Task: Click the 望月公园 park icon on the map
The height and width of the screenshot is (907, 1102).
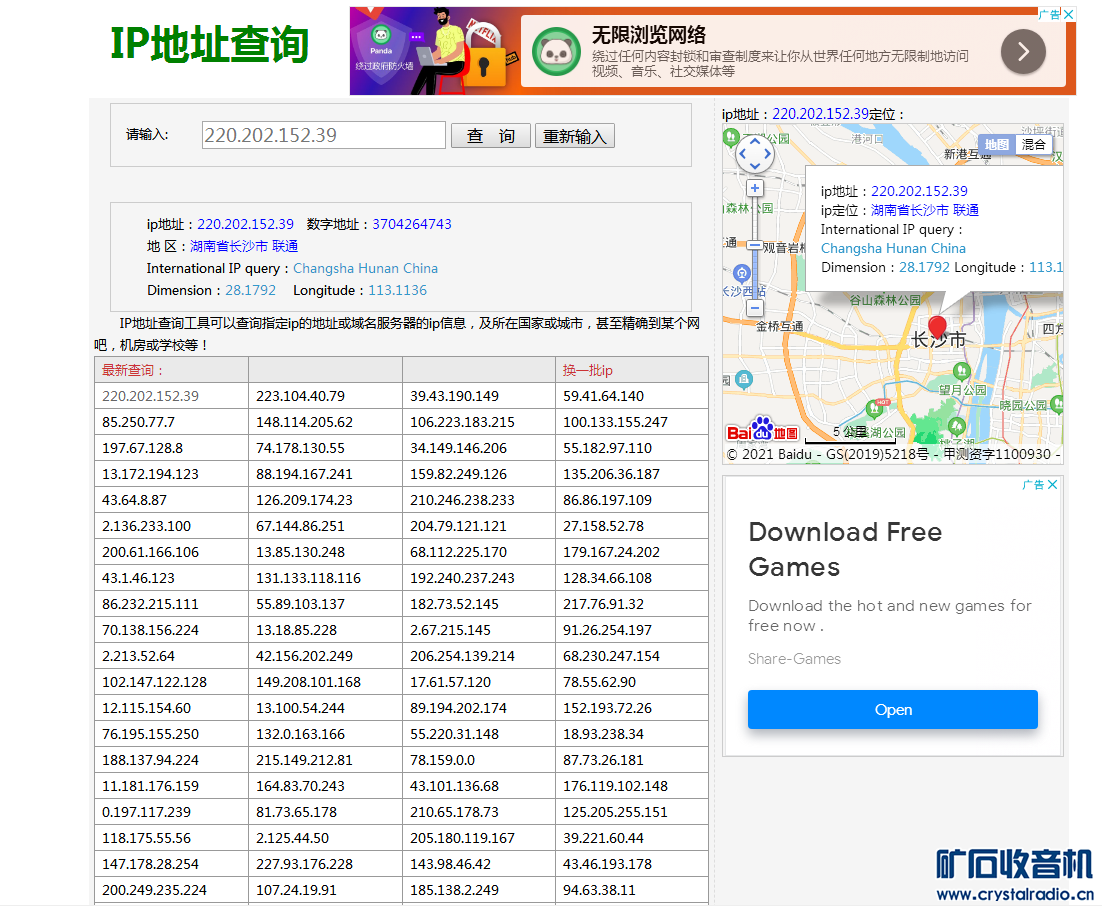Action: [961, 372]
